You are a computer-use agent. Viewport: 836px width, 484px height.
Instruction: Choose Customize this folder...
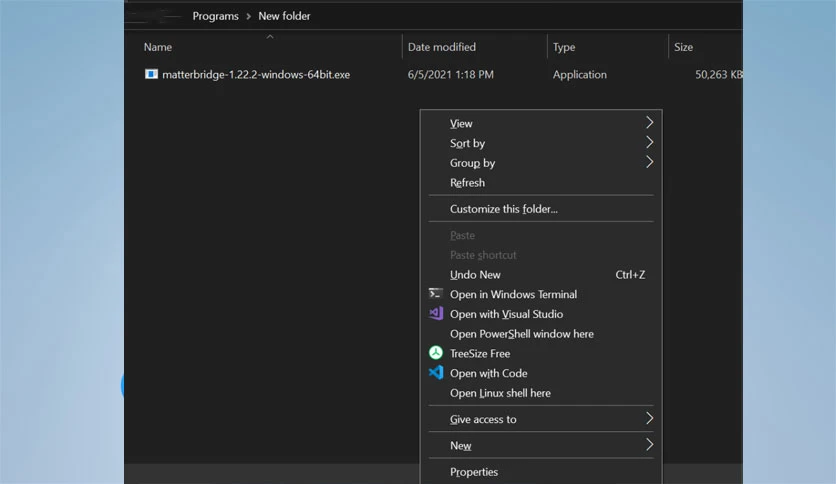(x=541, y=208)
